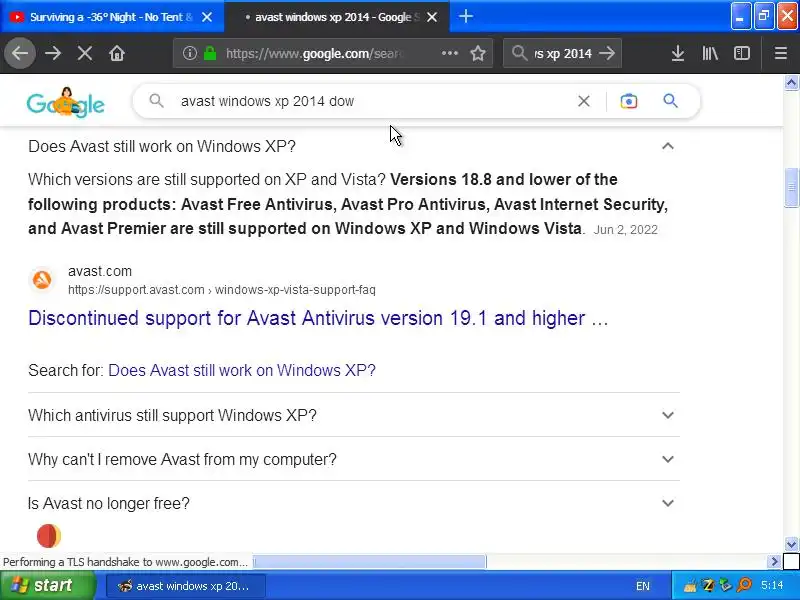This screenshot has height=600, width=800.
Task: Click the forward navigation arrow
Action: (x=53, y=53)
